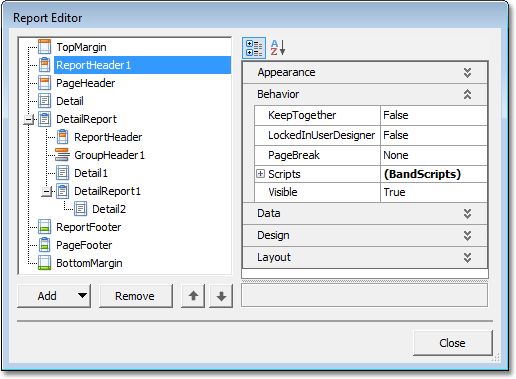The image size is (516, 379).
Task: Click the Data category header text
Action: [x=269, y=213]
